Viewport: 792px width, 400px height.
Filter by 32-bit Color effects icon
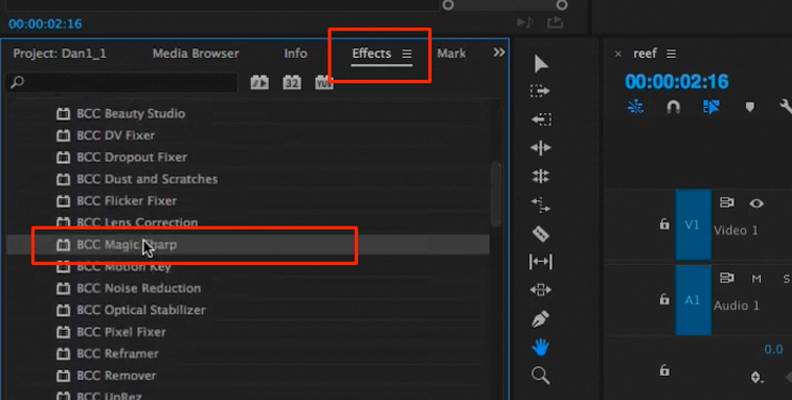point(292,82)
